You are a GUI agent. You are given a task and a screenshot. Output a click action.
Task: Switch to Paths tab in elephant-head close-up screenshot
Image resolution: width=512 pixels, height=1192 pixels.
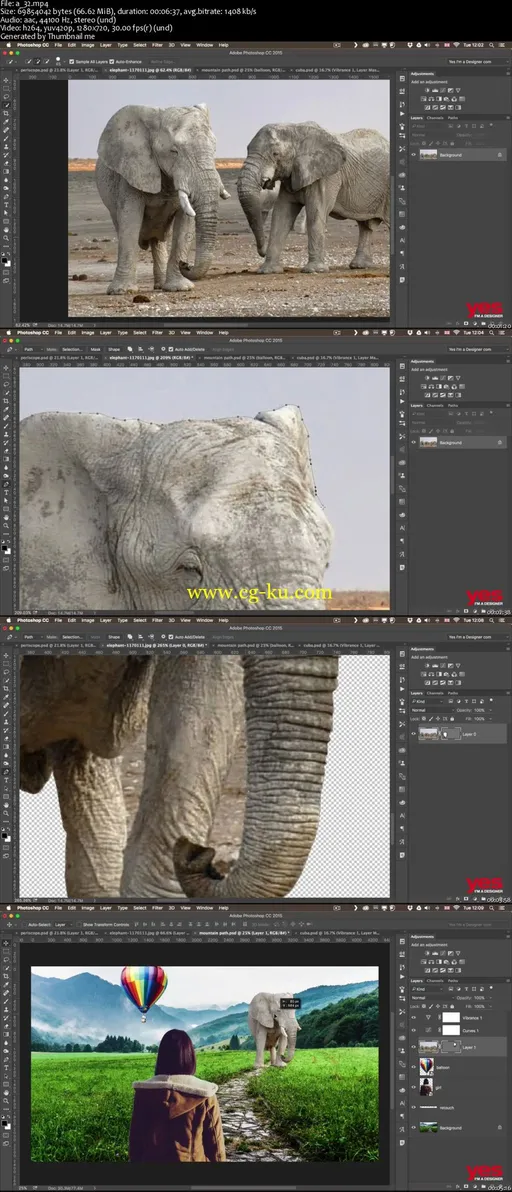[x=454, y=405]
